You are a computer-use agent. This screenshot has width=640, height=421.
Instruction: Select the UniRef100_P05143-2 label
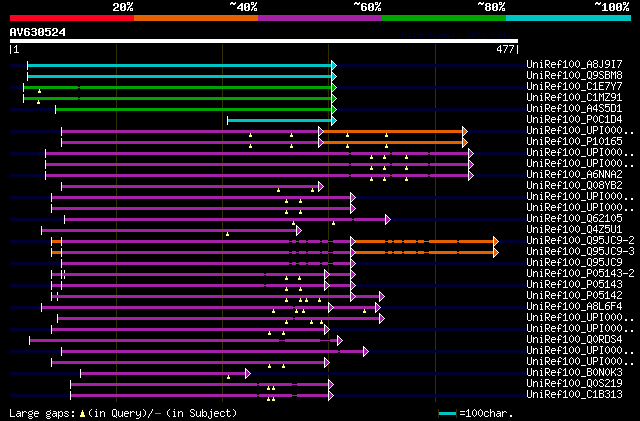tap(580, 274)
